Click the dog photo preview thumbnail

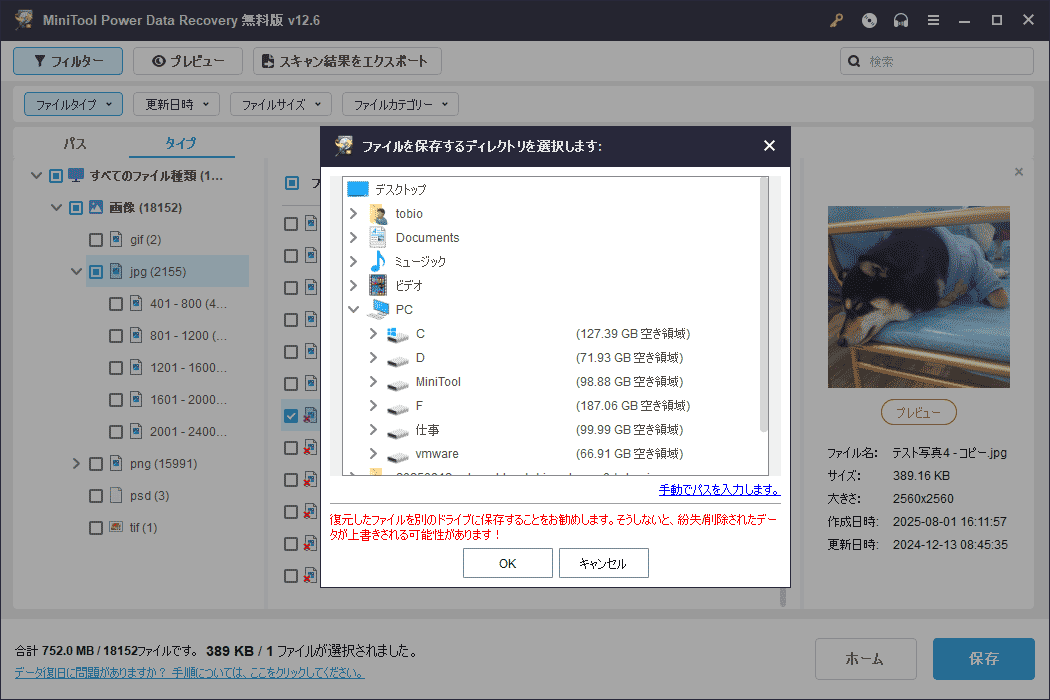pyautogui.click(x=919, y=297)
